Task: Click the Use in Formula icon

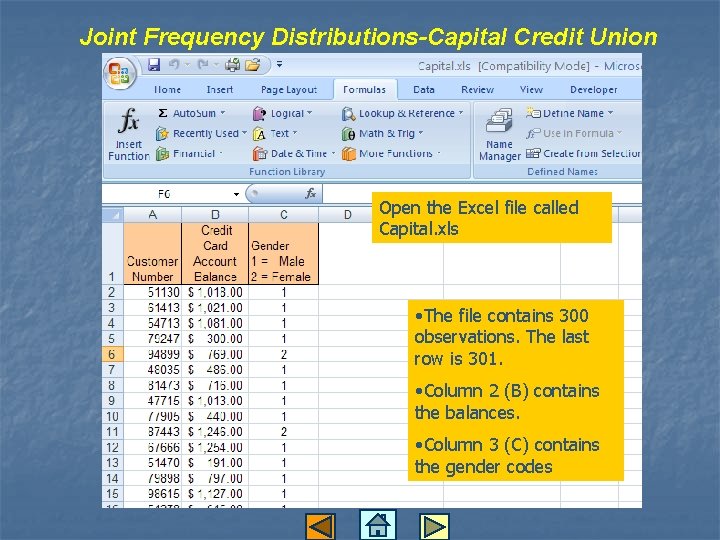Action: coord(533,133)
